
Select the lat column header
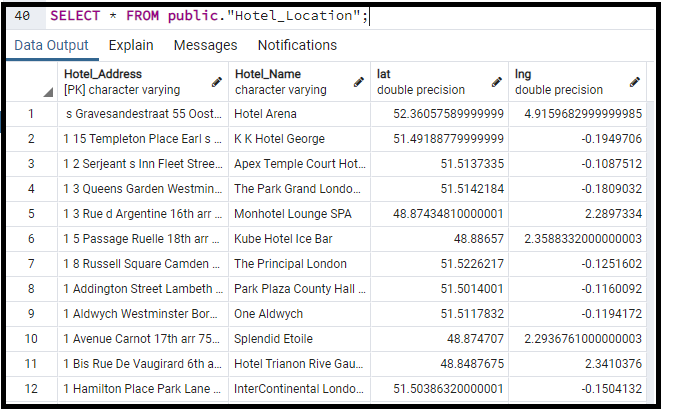click(439, 82)
